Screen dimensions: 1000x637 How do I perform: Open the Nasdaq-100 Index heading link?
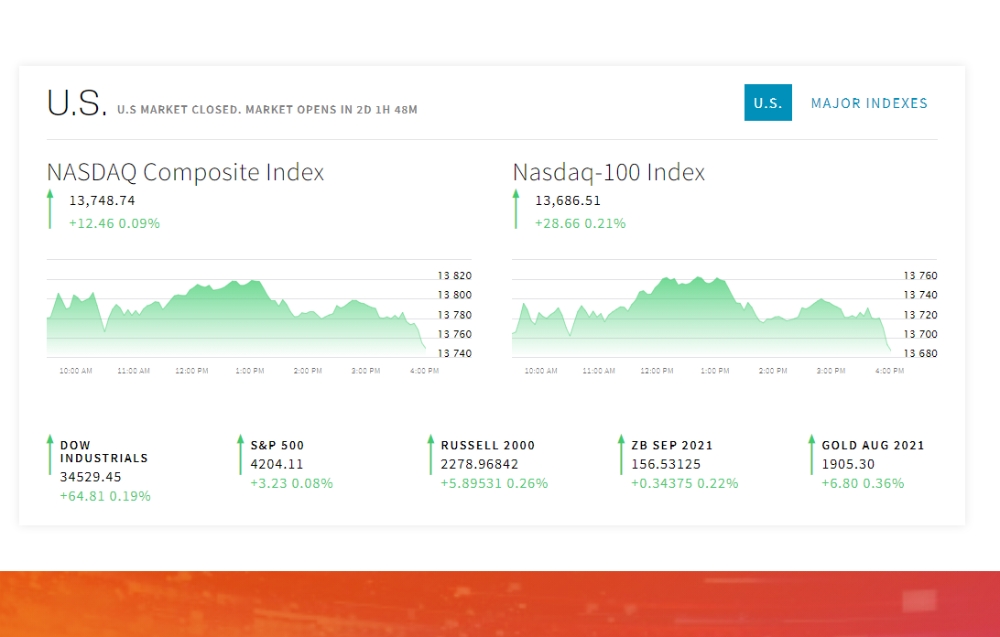(x=609, y=172)
